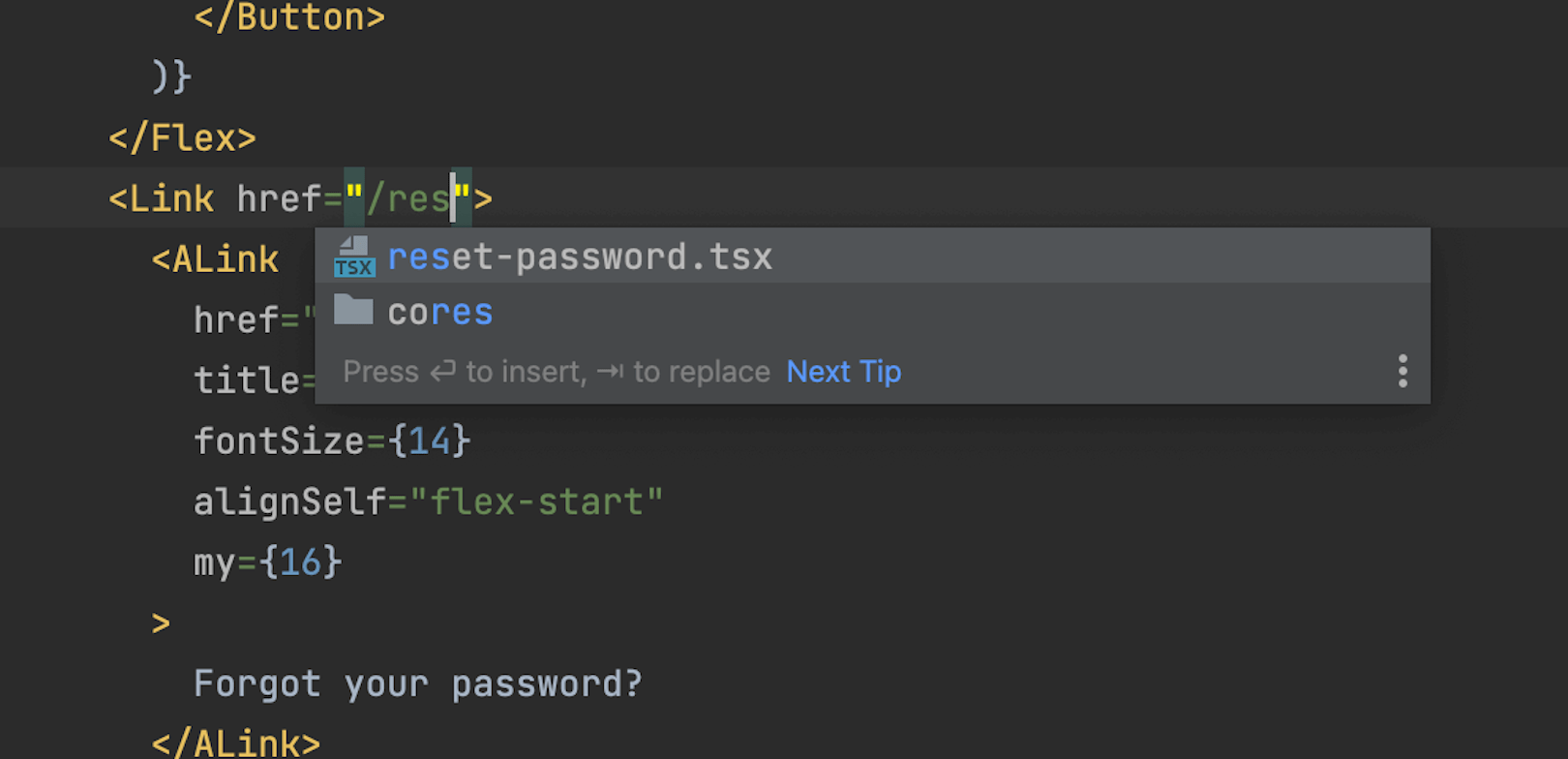Open the three-dot options menu in popup

click(x=1402, y=372)
